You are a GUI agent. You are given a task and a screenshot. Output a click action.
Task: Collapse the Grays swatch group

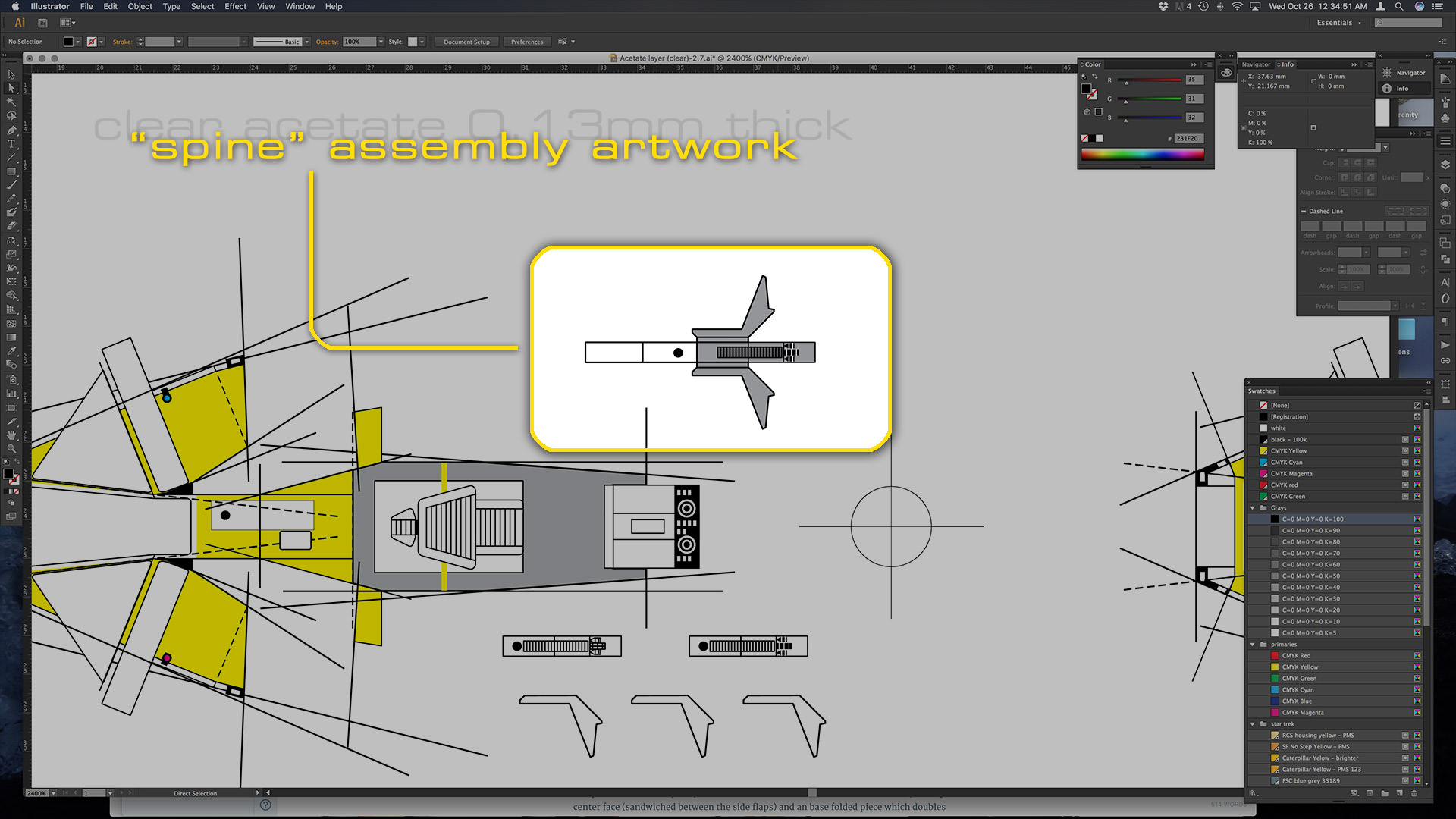point(1253,508)
